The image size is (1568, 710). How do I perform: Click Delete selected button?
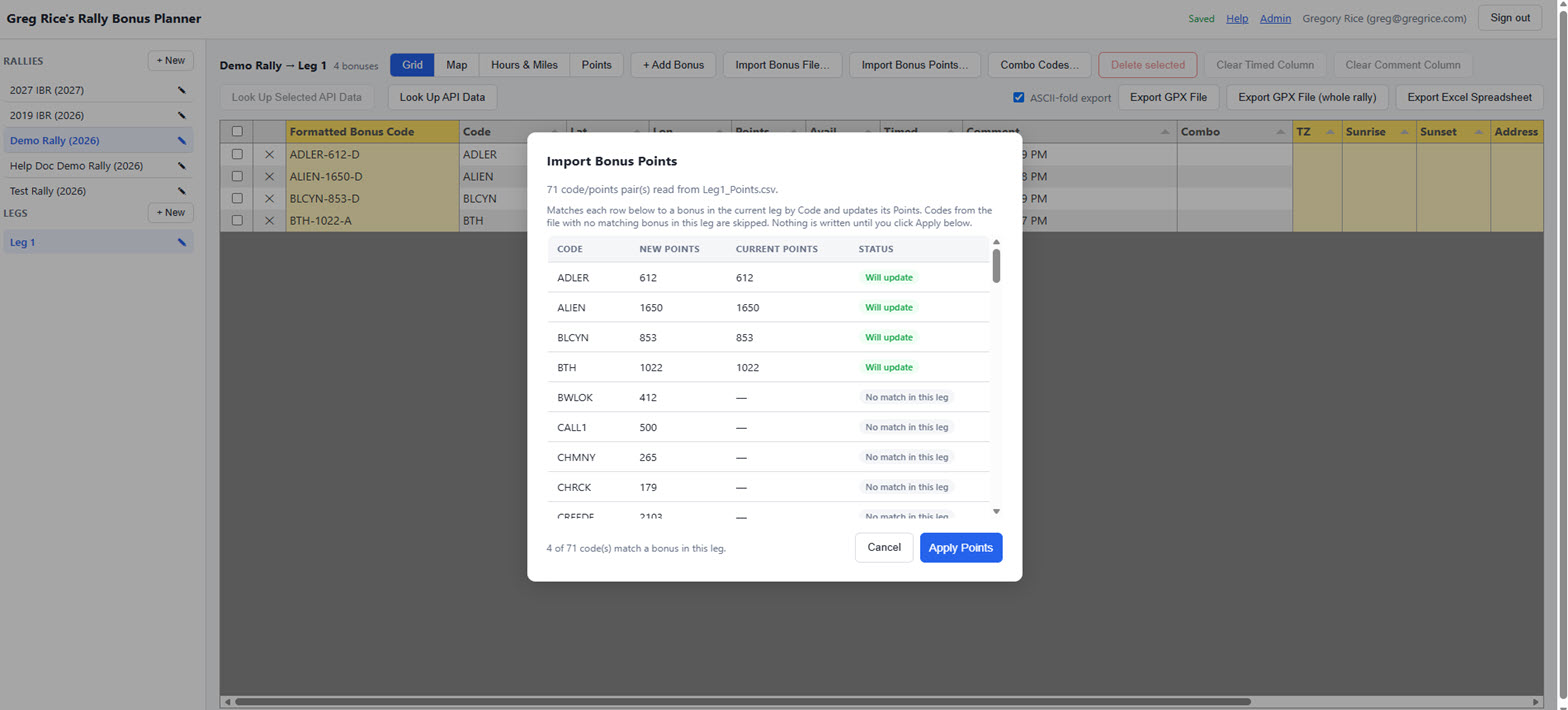[1148, 65]
